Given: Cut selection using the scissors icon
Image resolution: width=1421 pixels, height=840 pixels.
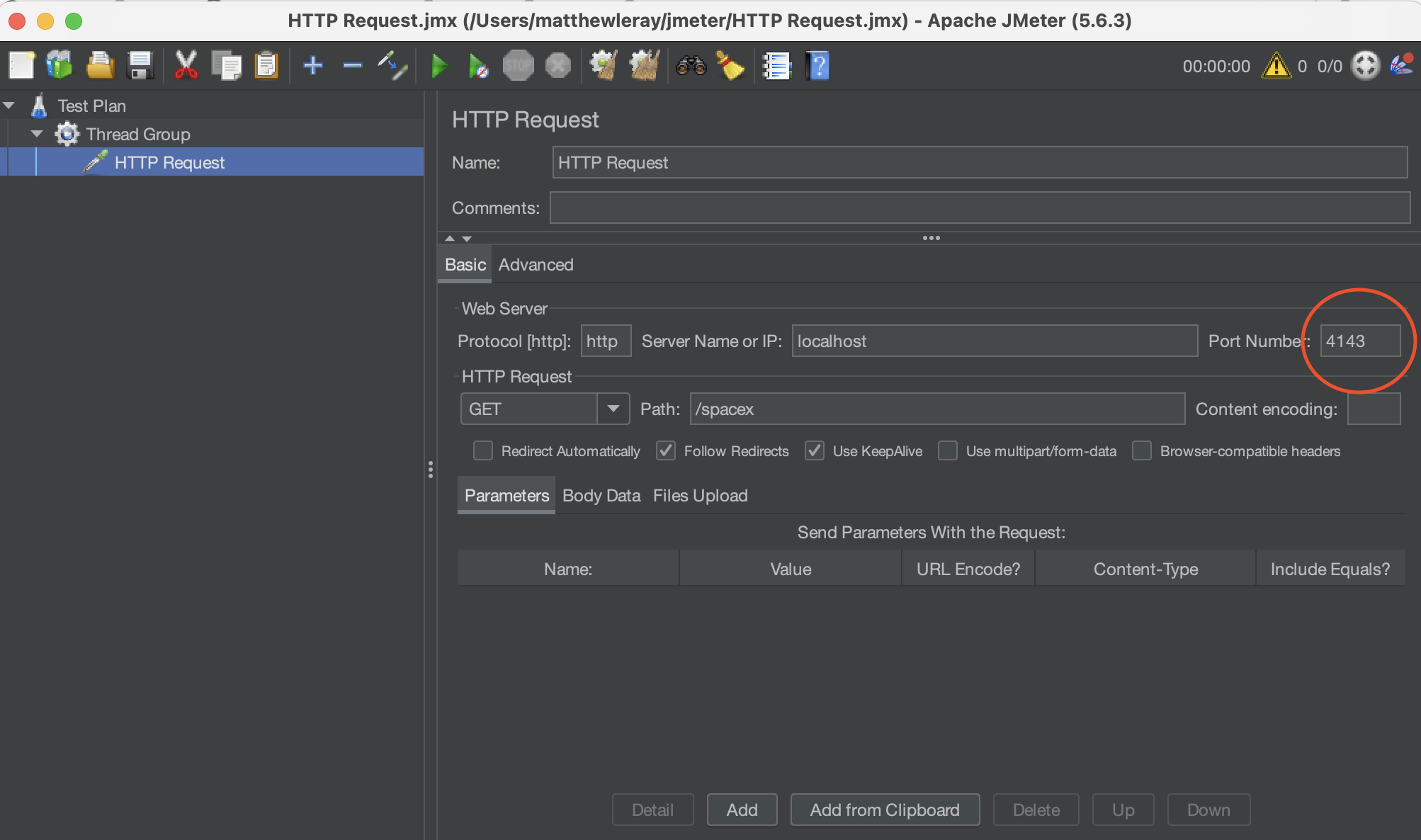Looking at the screenshot, I should (x=186, y=66).
